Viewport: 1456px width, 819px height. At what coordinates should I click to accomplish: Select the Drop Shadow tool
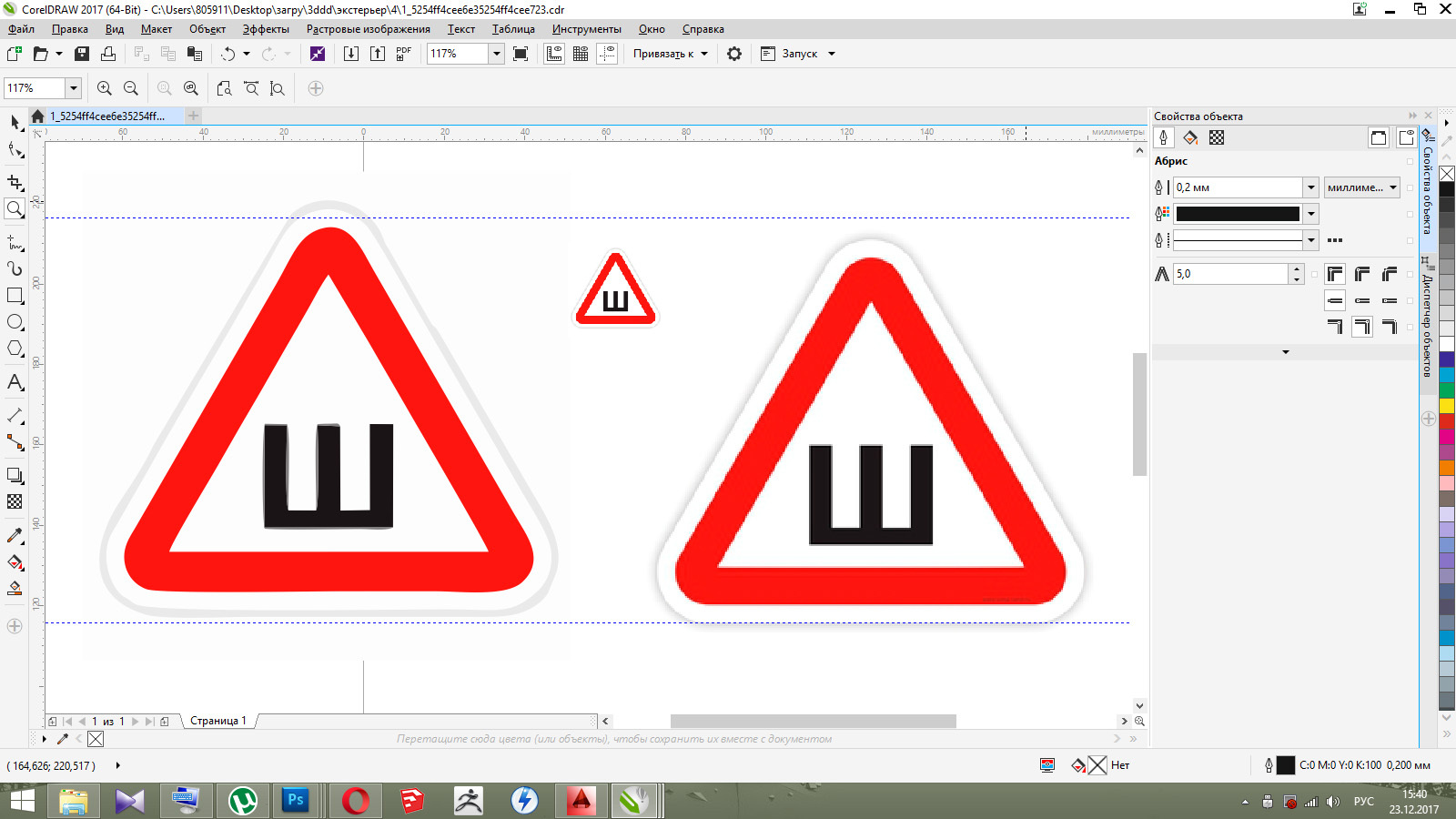coord(15,475)
